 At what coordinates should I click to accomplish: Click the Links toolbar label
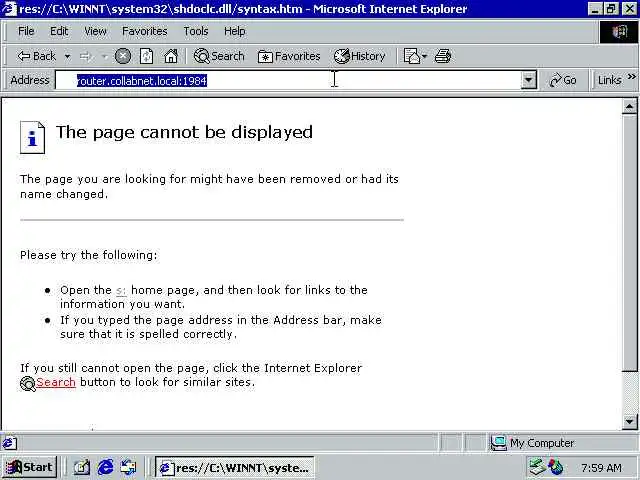pos(609,80)
